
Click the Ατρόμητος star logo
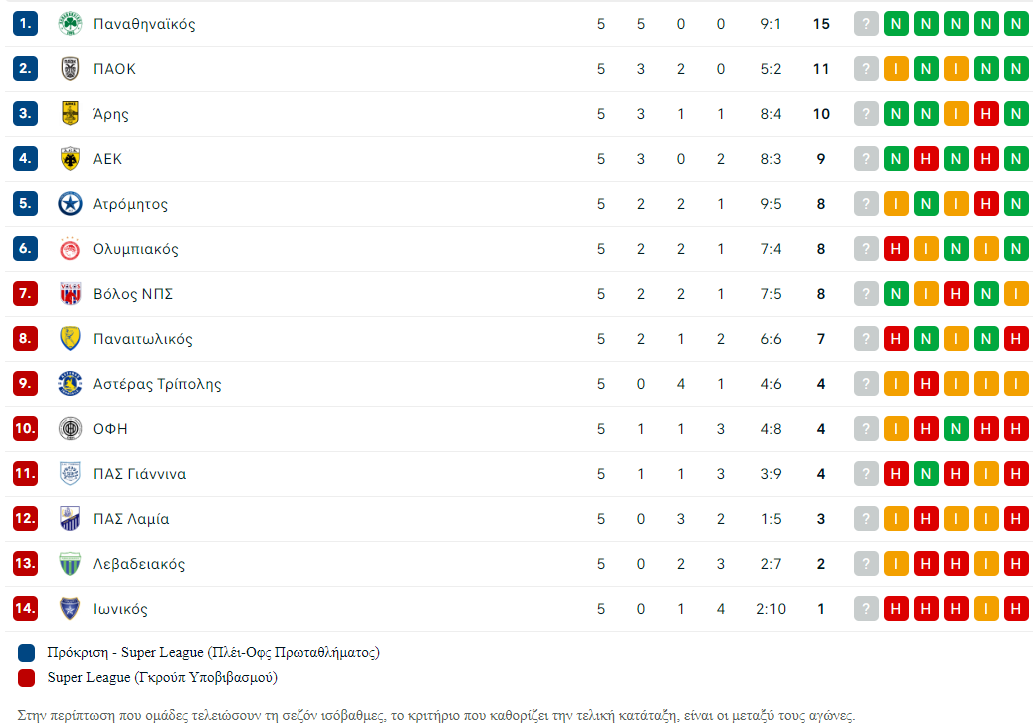tap(70, 204)
